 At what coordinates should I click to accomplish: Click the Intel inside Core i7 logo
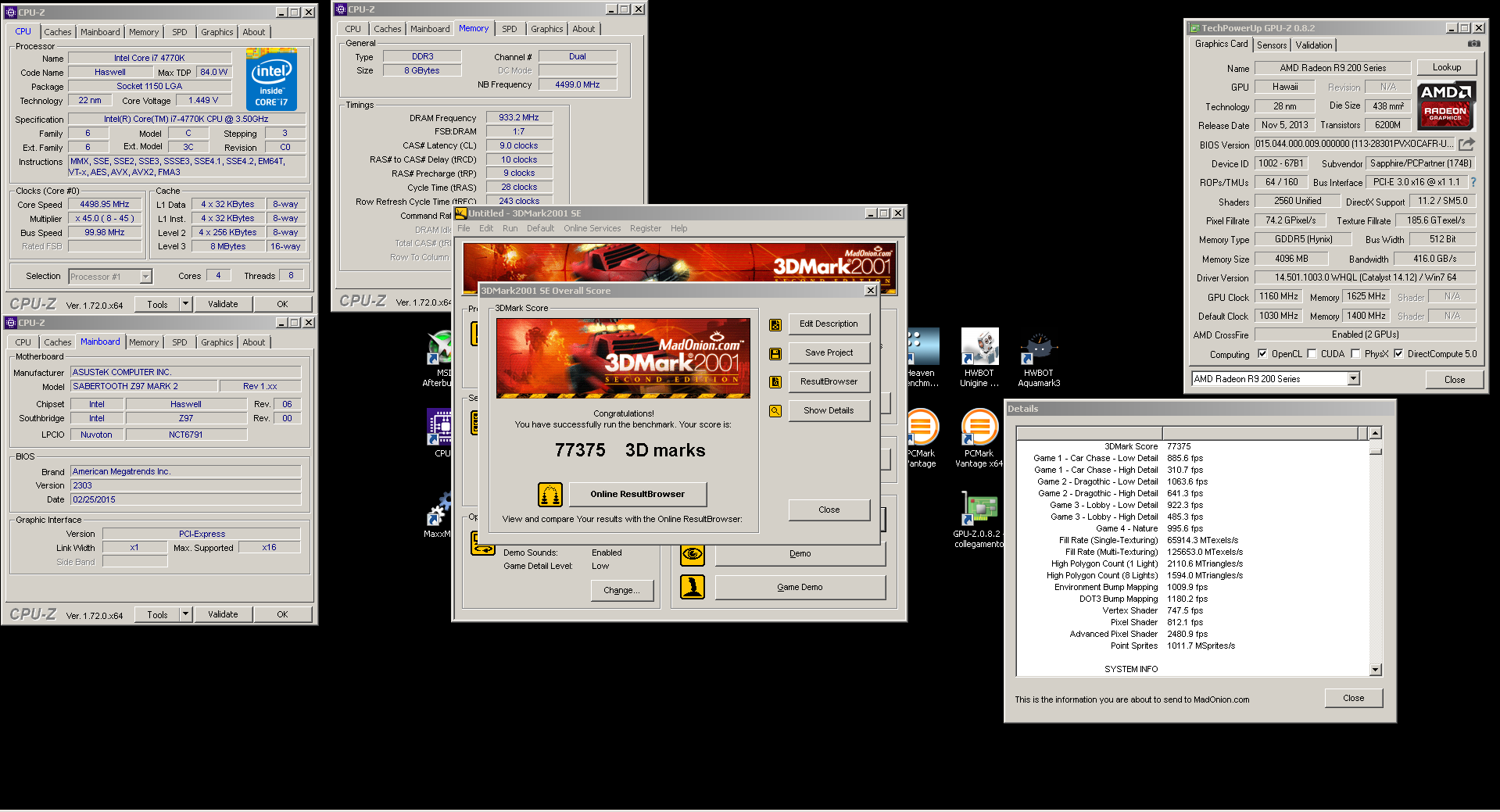[271, 79]
